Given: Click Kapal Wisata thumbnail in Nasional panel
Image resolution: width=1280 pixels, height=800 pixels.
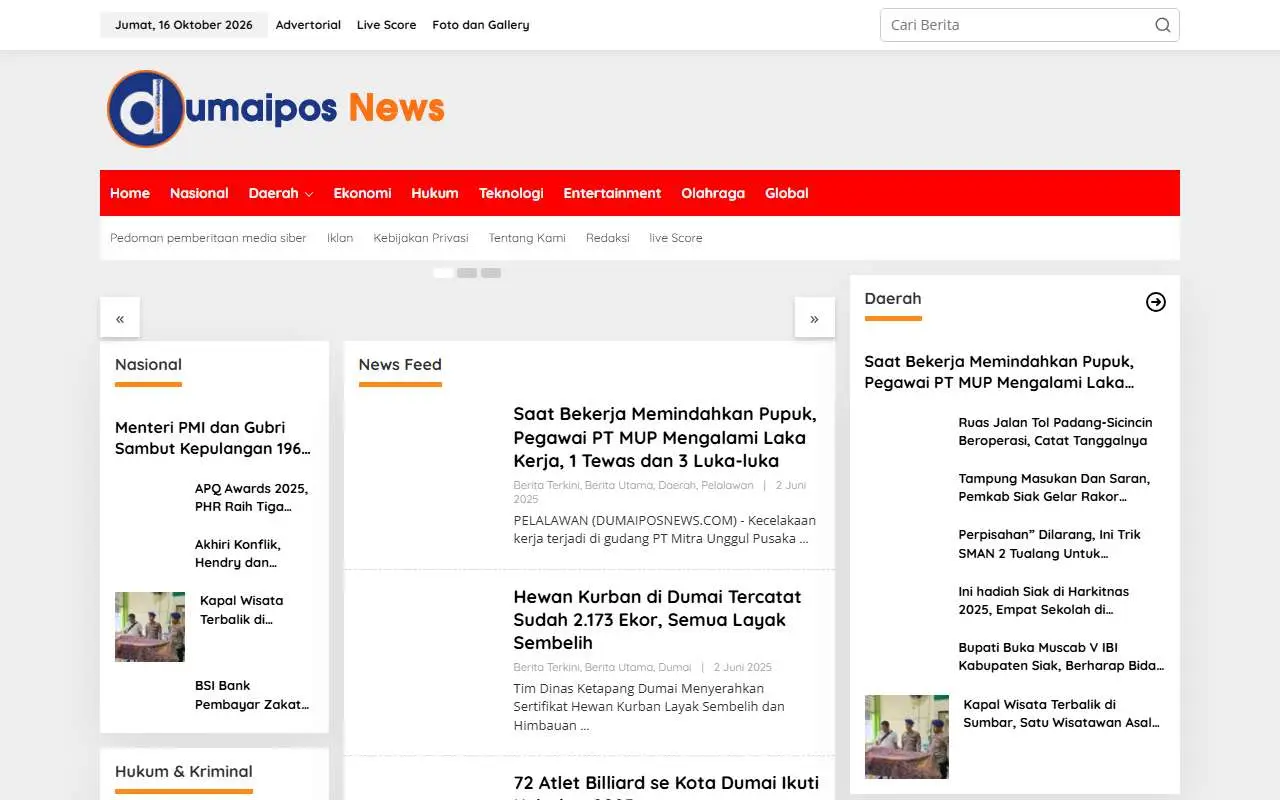Looking at the screenshot, I should [150, 627].
